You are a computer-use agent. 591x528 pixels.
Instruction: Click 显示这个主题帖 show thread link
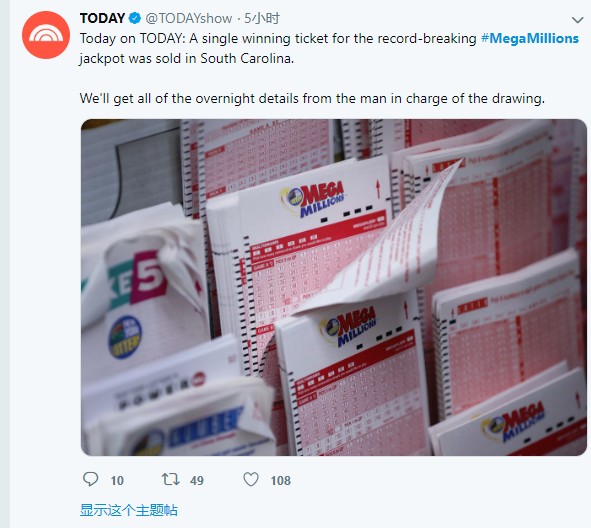point(129,510)
